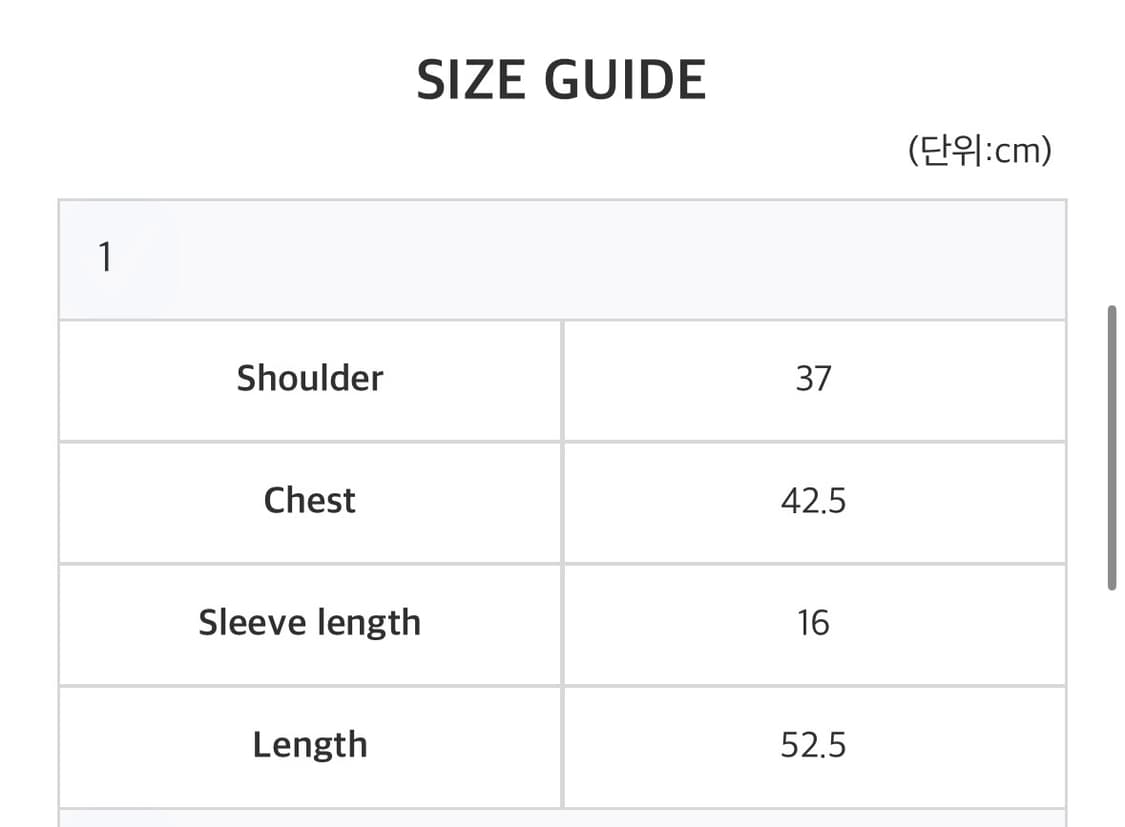Click the Chest label cell
1125x827 pixels.
point(310,503)
